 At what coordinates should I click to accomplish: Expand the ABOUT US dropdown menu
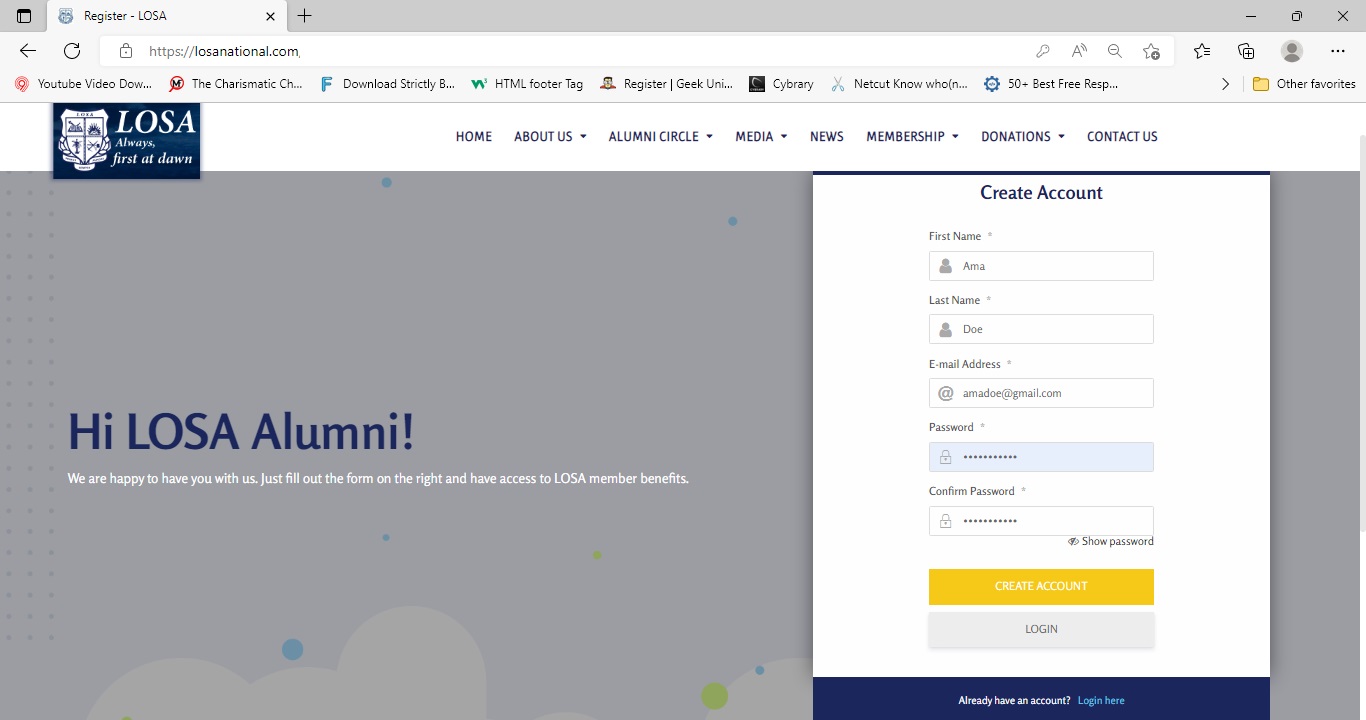point(550,137)
